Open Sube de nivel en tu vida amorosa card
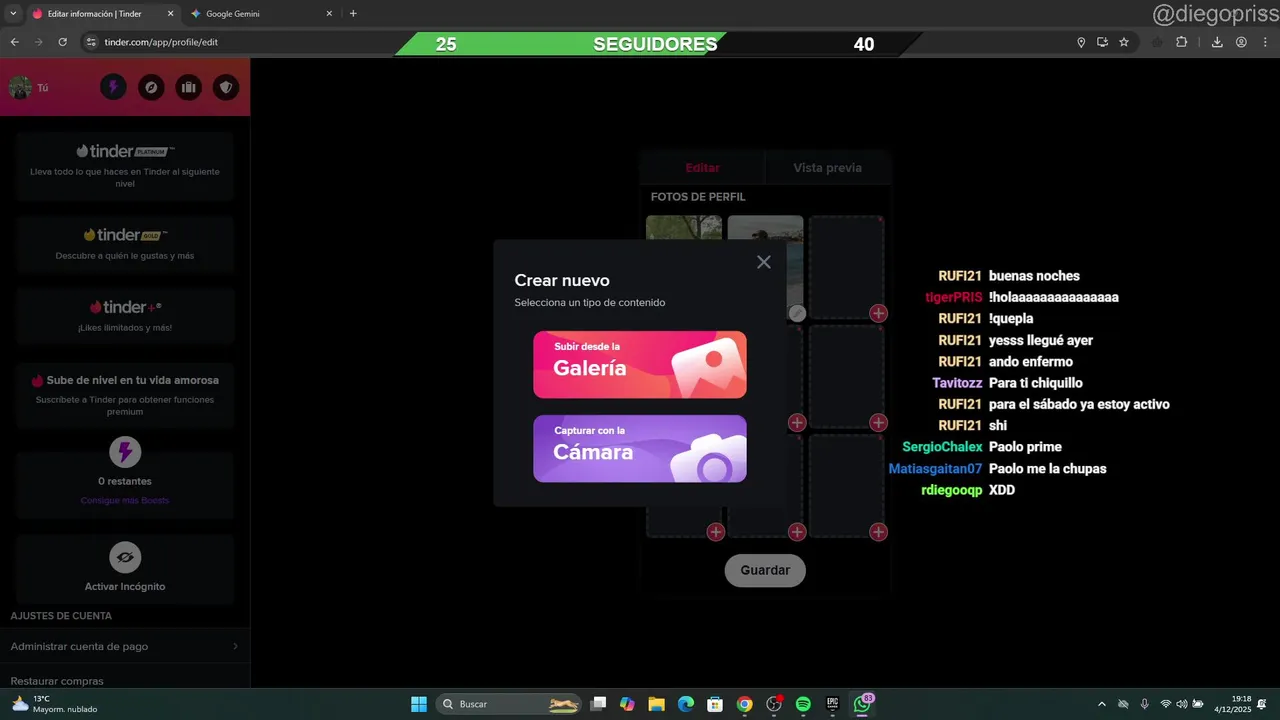1280x720 pixels. click(125, 396)
